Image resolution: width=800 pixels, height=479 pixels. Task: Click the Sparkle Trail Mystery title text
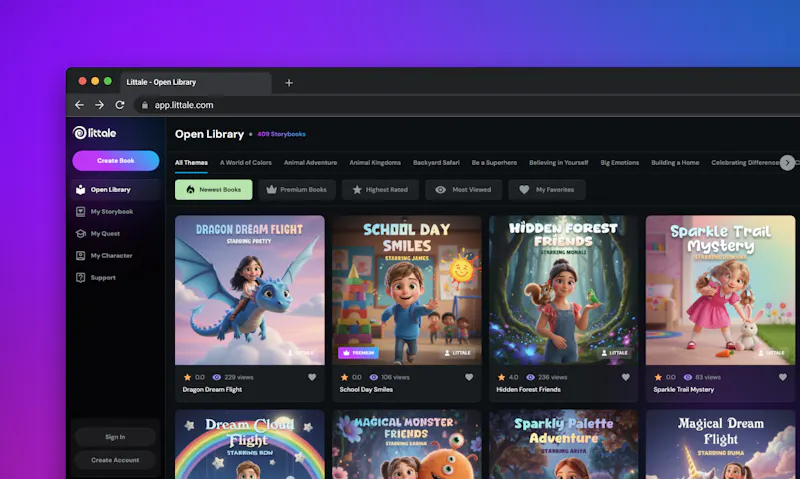click(684, 390)
